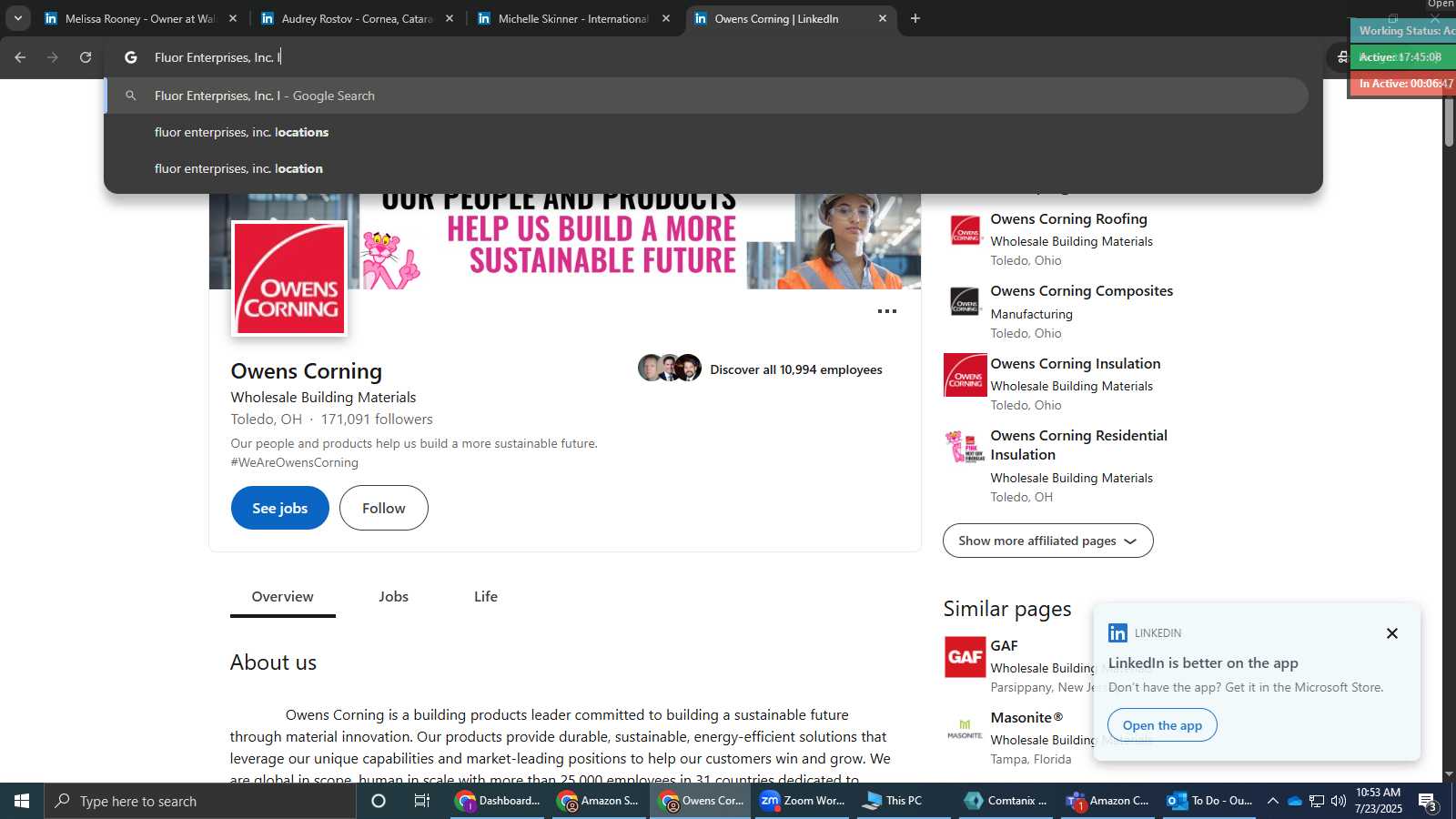Click the GAF logo icon
This screenshot has width=1456, height=819.
pyautogui.click(x=965, y=657)
